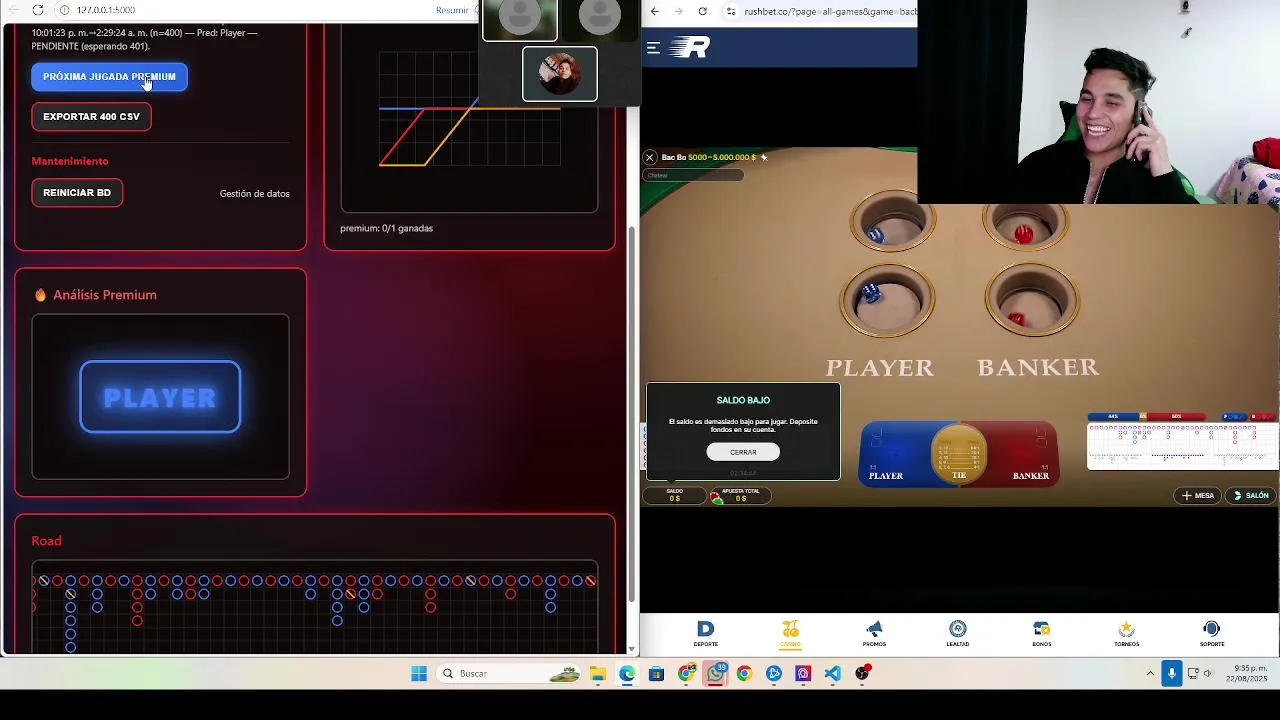Viewport: 1280px width, 720px height.
Task: Click the + MESA button
Action: click(1197, 495)
